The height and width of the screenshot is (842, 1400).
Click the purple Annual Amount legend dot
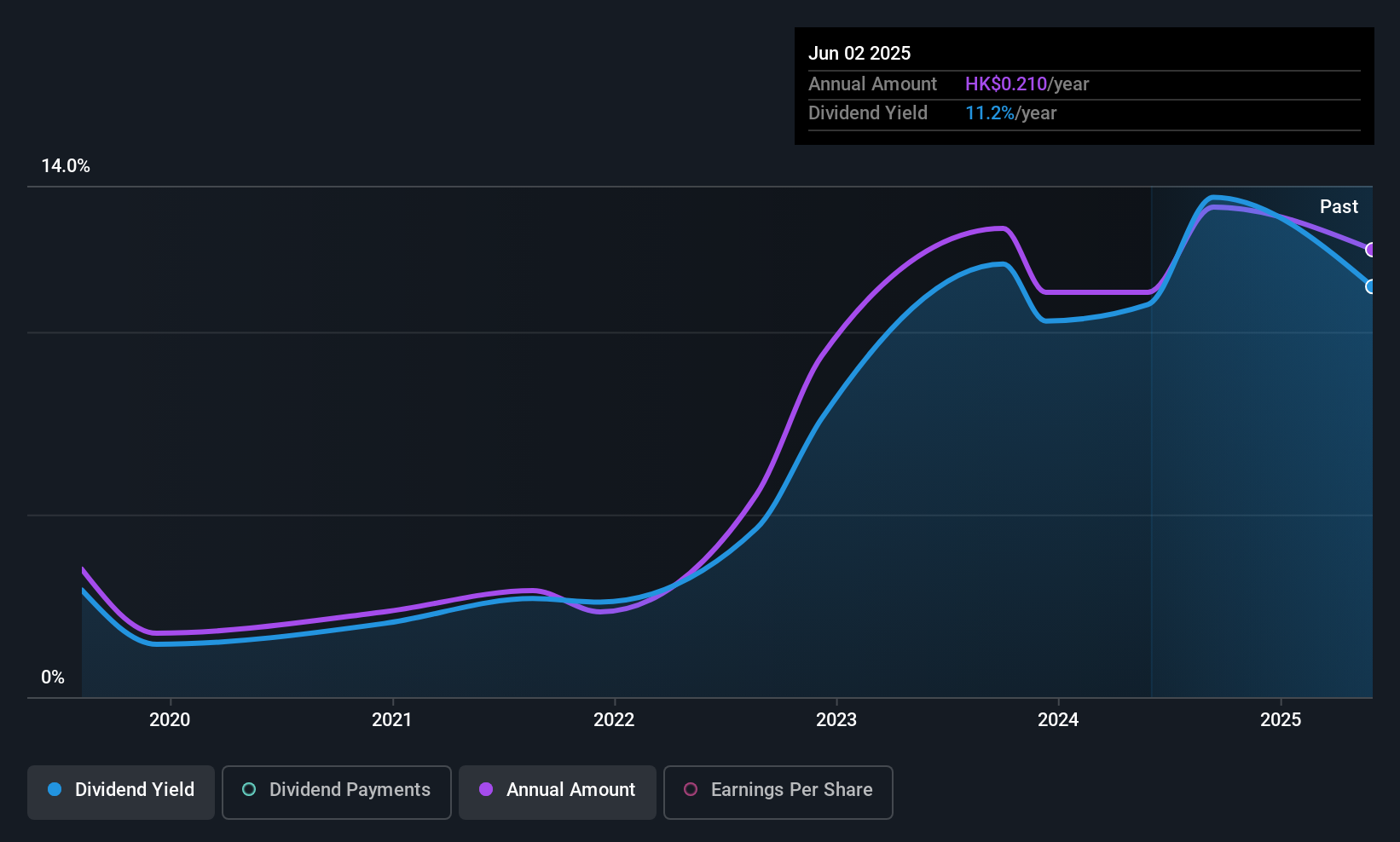click(x=486, y=789)
